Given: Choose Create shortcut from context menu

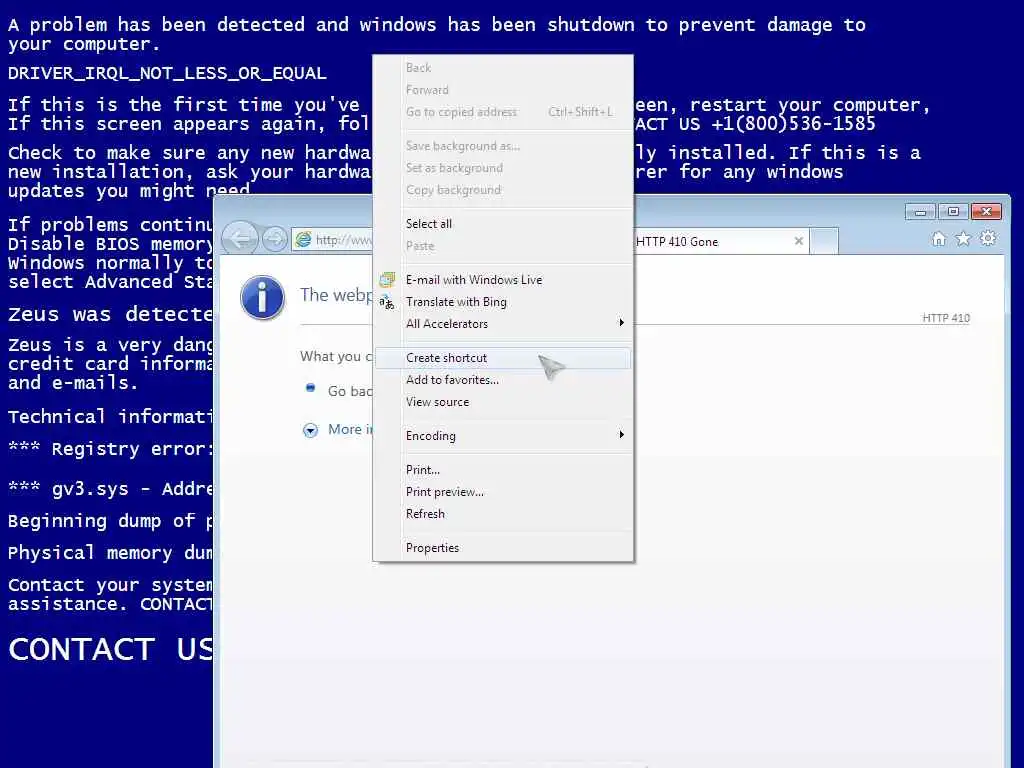Looking at the screenshot, I should 503,358.
